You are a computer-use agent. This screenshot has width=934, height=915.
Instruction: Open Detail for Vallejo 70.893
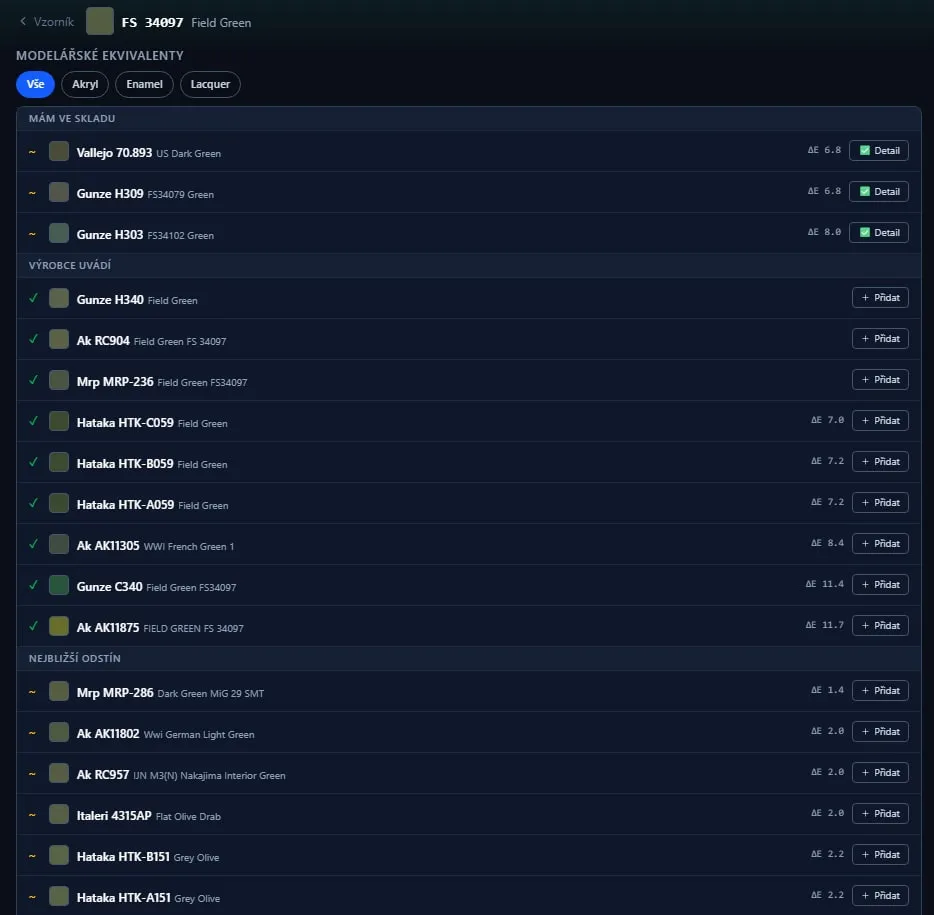(878, 151)
